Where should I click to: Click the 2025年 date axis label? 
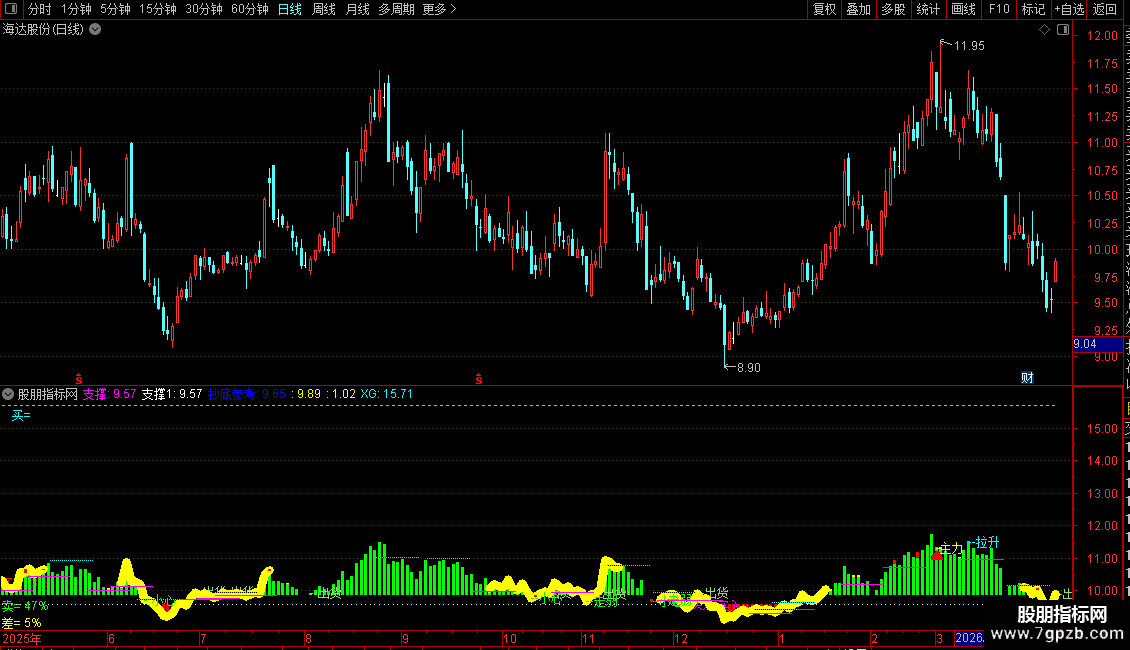tap(22, 638)
